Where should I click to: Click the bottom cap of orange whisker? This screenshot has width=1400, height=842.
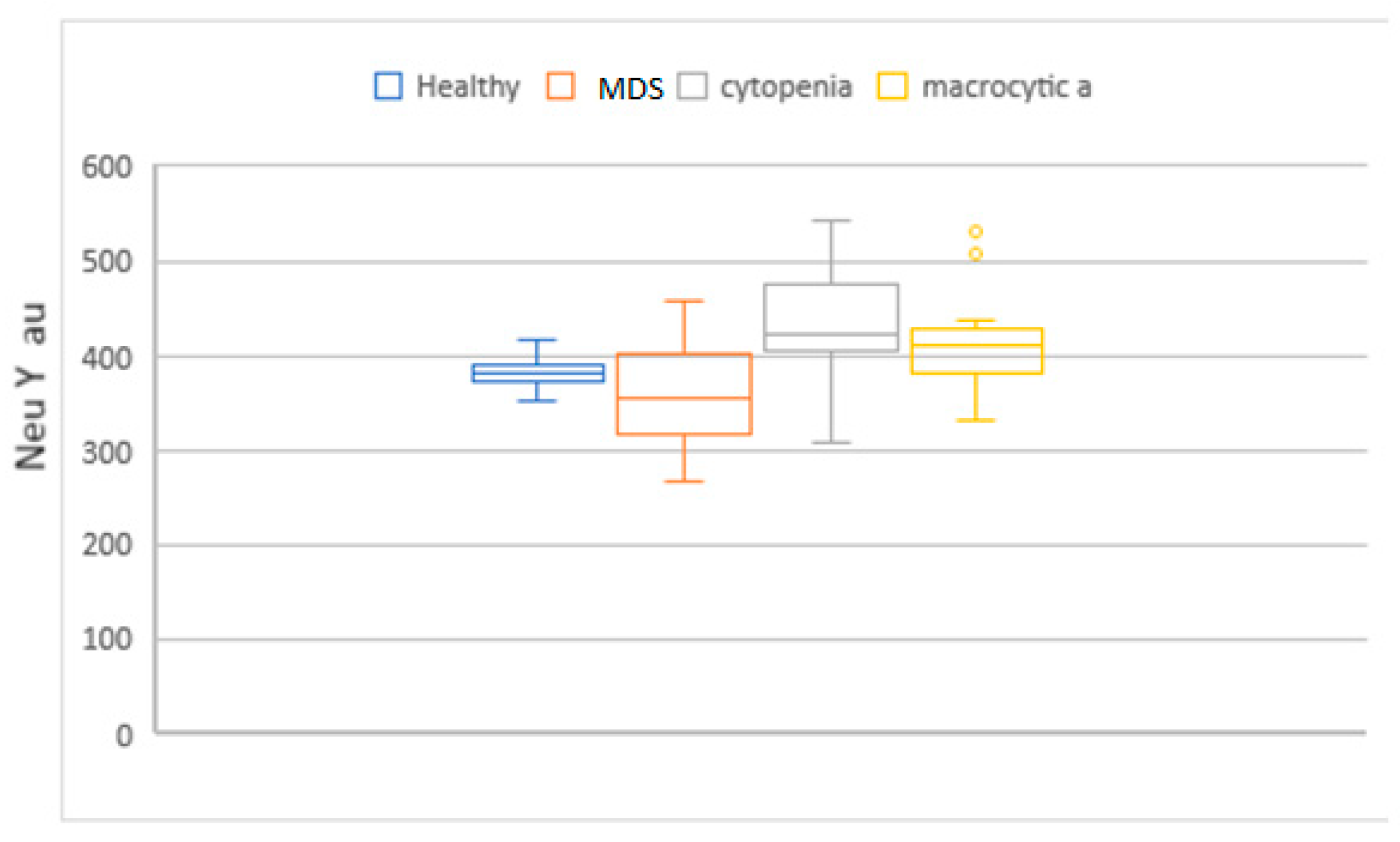coord(684,481)
